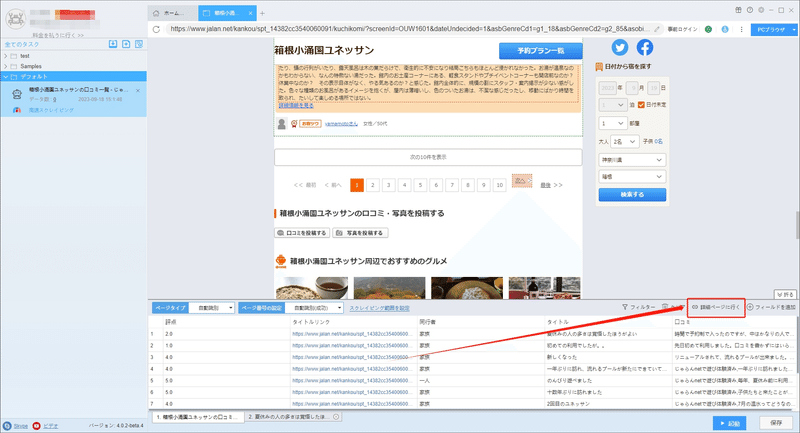This screenshot has height=433, width=800.
Task: Click the user avatar icon
Action: tap(15, 19)
